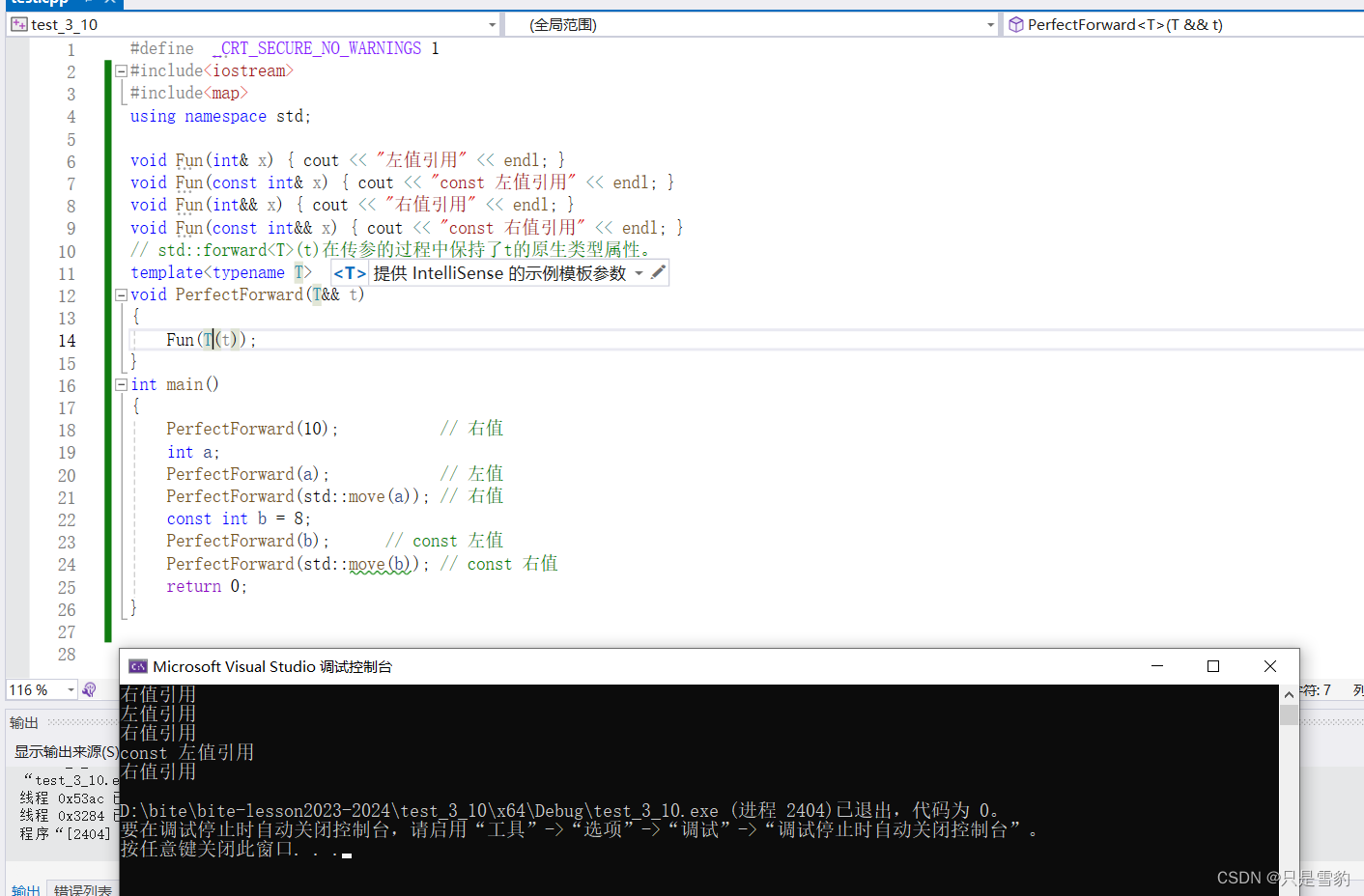Click the test_3_10 project icon
This screenshot has height=896, width=1364.
18,24
